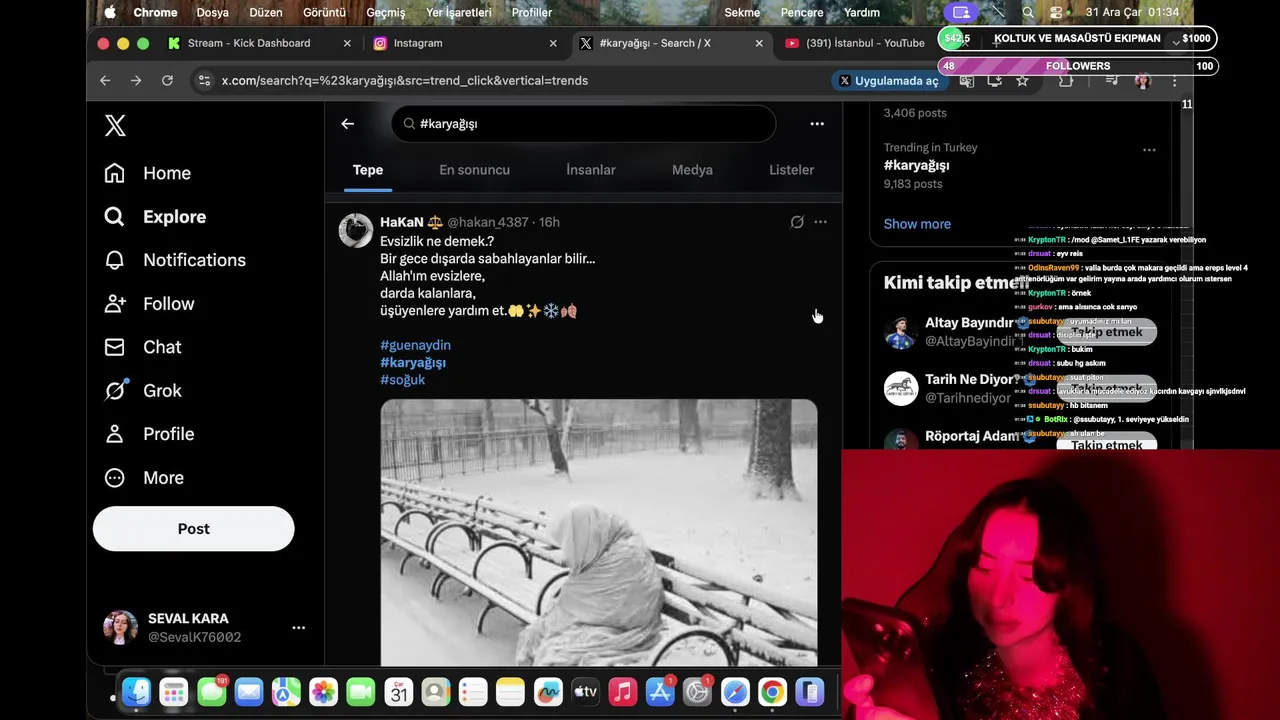Open Profile in the X sidebar
Screen dimensions: 1280x720
click(x=149, y=434)
